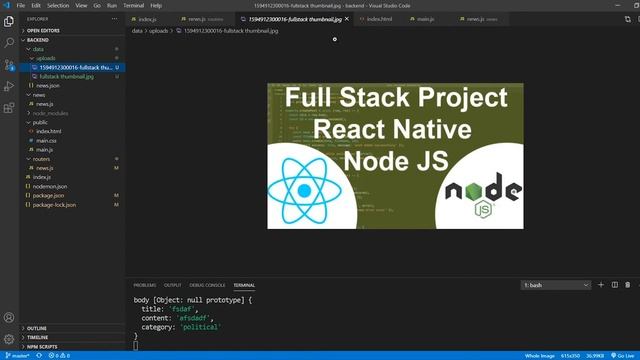Open the Source Control view

9,64
